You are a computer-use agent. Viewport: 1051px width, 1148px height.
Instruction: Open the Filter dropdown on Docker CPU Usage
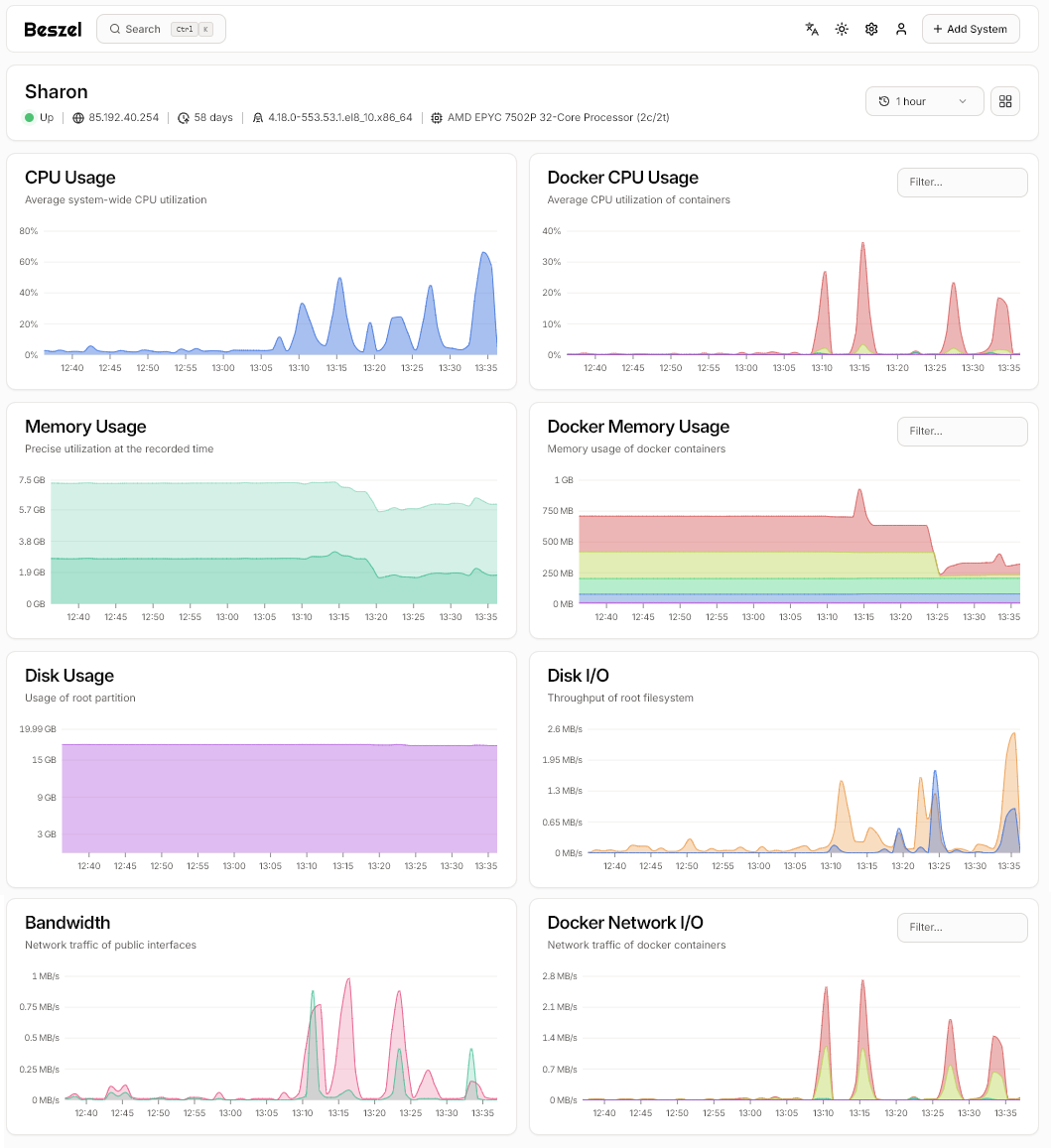coord(962,182)
